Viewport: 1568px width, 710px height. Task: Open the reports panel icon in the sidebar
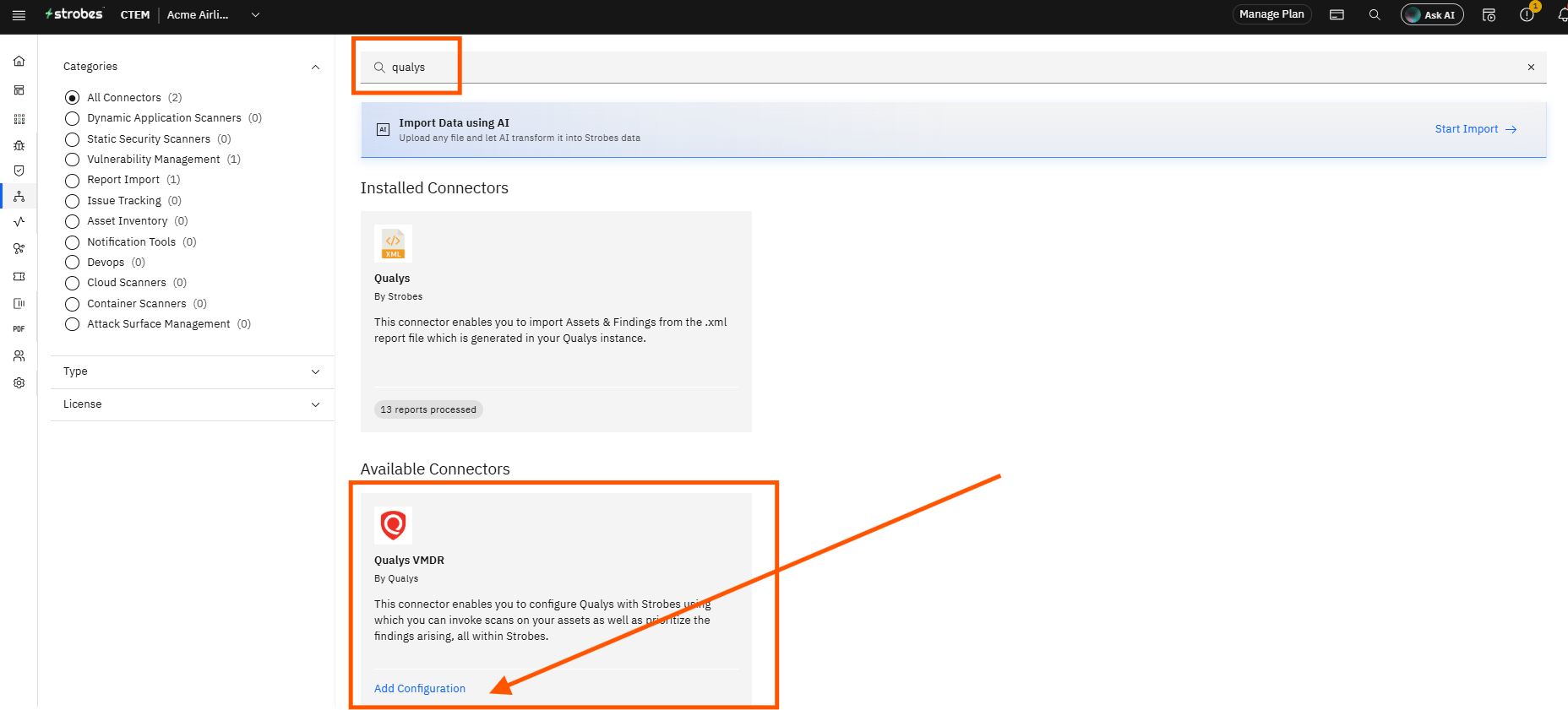tap(19, 303)
